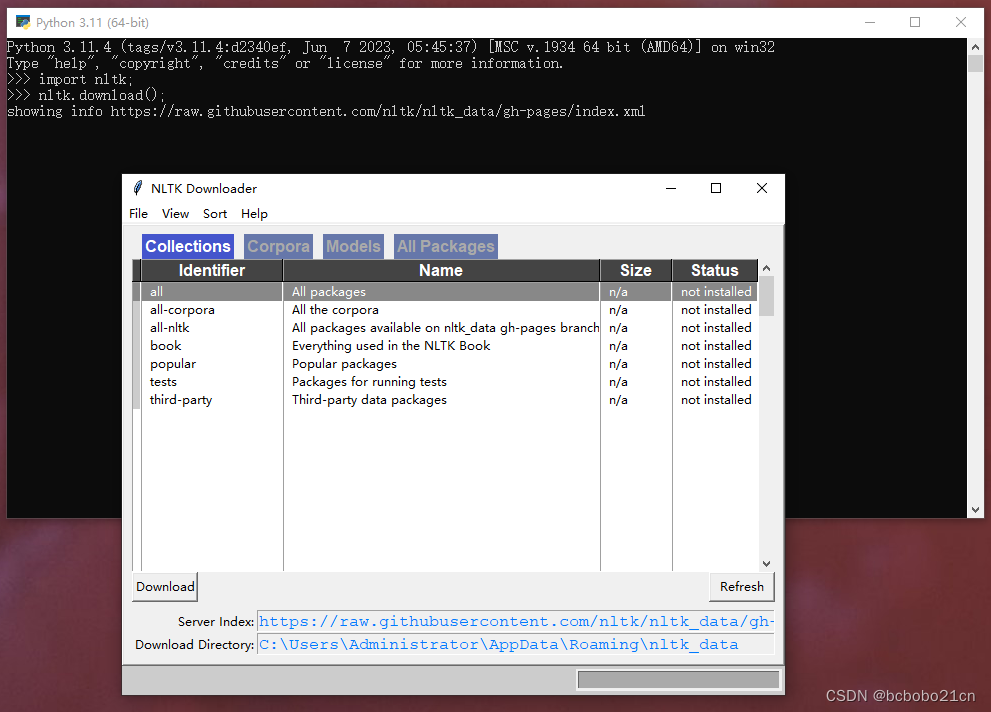This screenshot has height=712, width=991.
Task: Sort by the Identifier column header
Action: [212, 270]
